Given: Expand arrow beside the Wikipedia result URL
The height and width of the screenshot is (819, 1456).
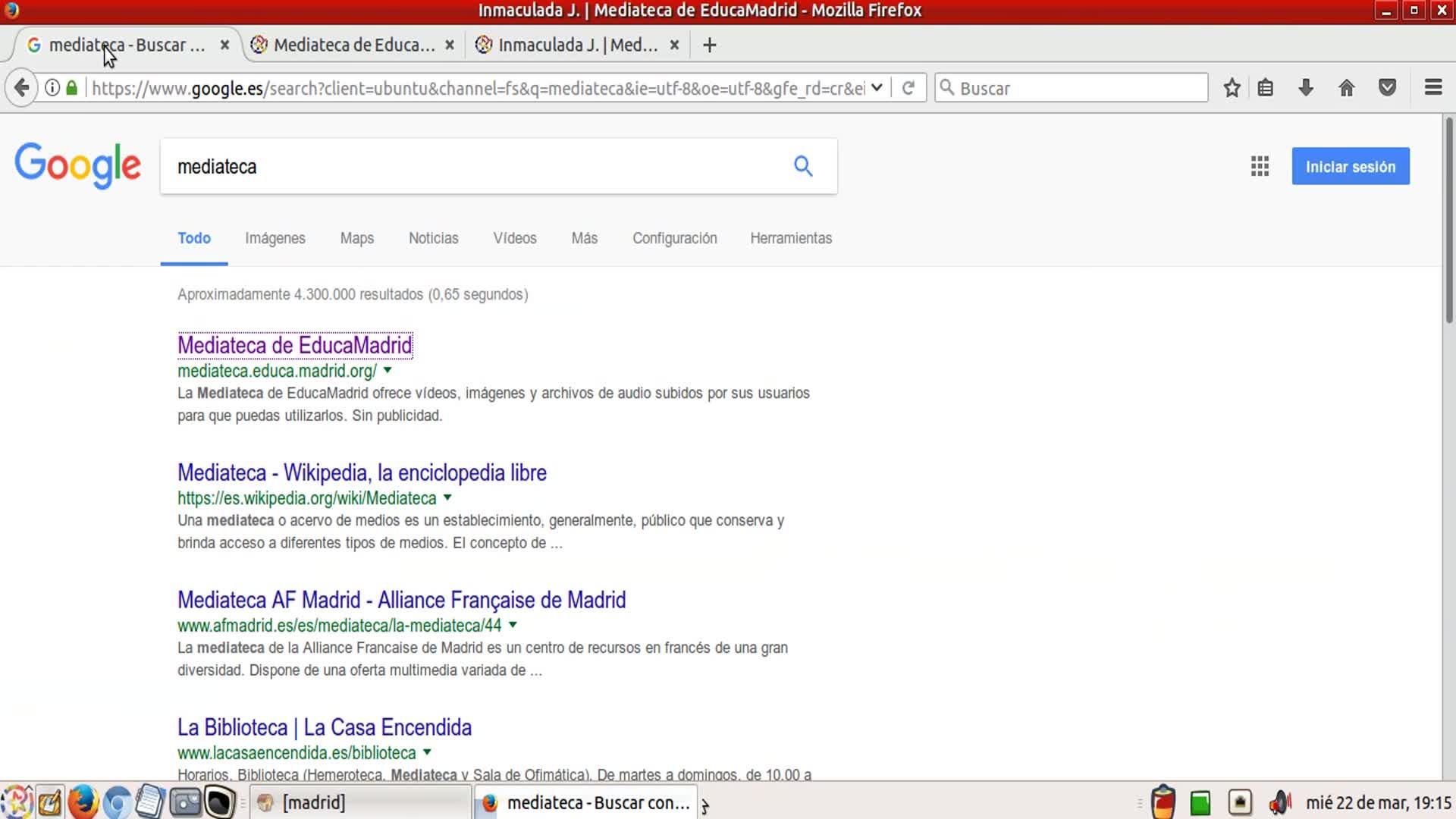Looking at the screenshot, I should pyautogui.click(x=447, y=498).
